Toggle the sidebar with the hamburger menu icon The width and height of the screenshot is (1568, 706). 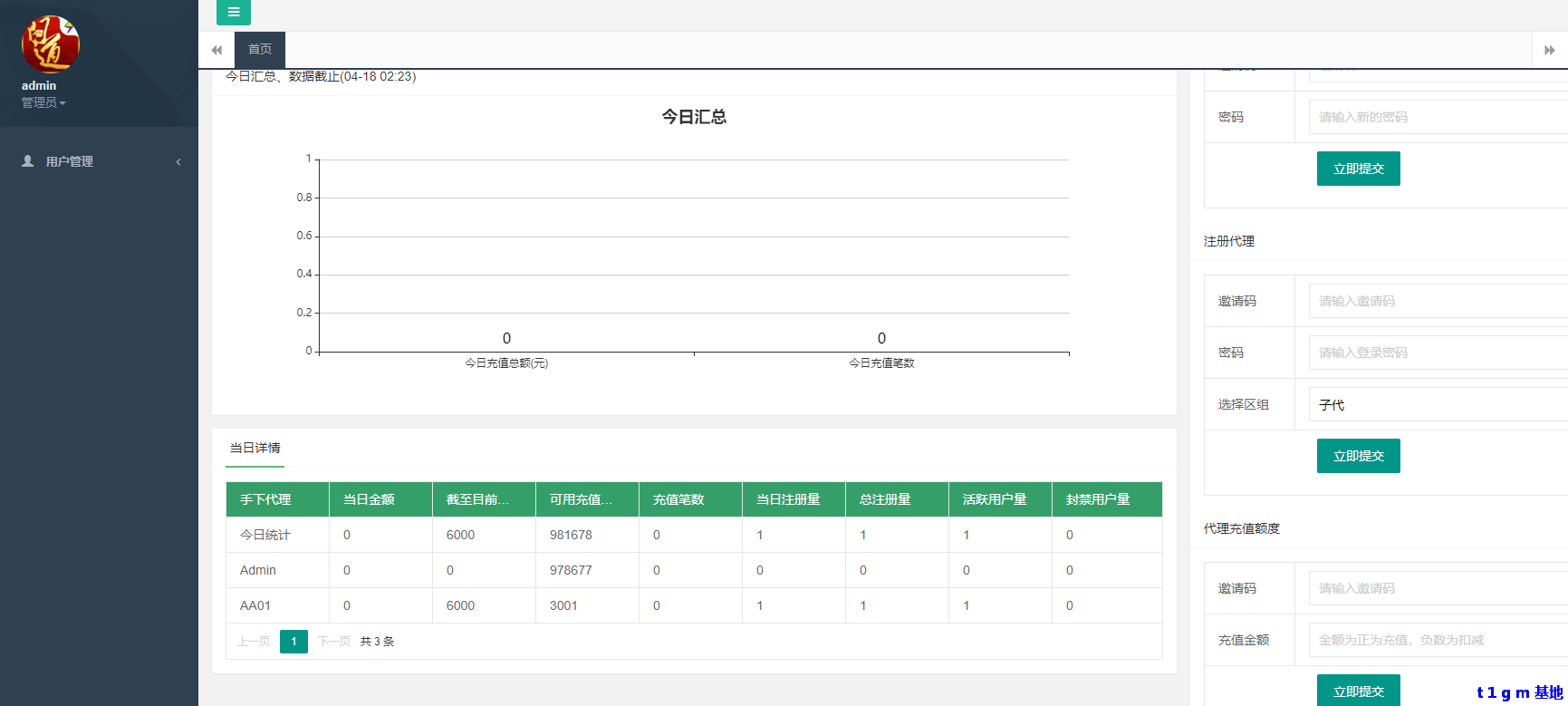click(x=233, y=13)
